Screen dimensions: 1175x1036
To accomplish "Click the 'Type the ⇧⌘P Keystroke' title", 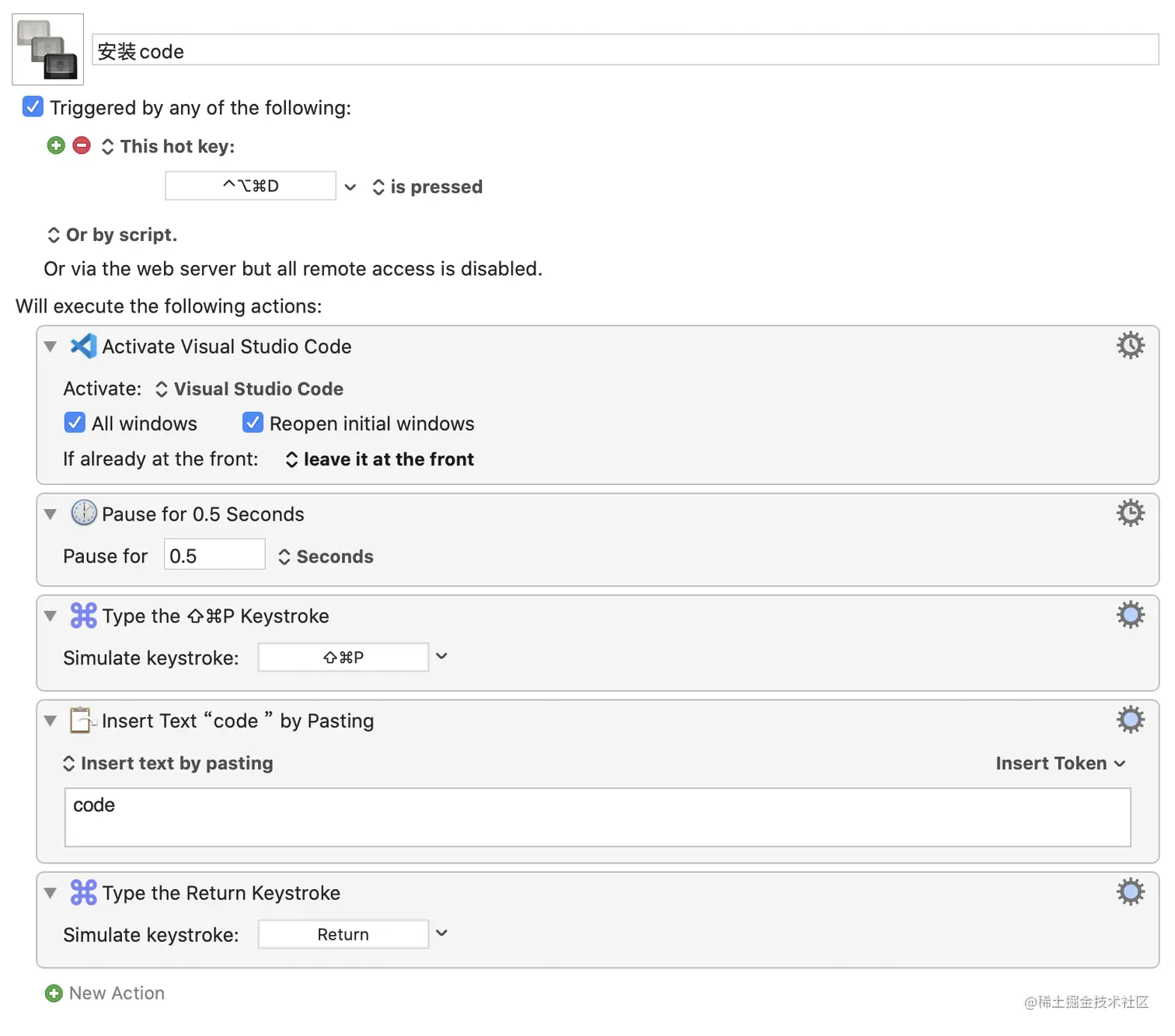I will [215, 616].
